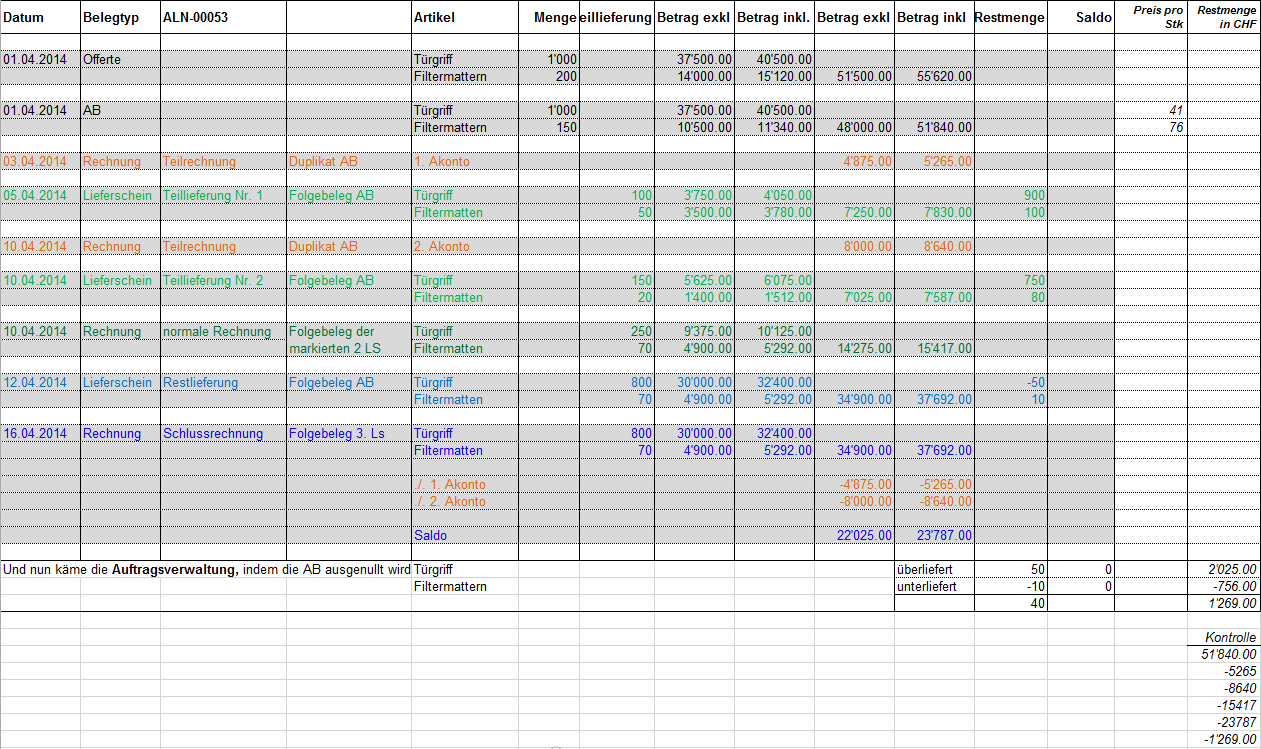The width and height of the screenshot is (1261, 749).
Task: Click the 'unterliefert' cell
Action: pos(933,586)
